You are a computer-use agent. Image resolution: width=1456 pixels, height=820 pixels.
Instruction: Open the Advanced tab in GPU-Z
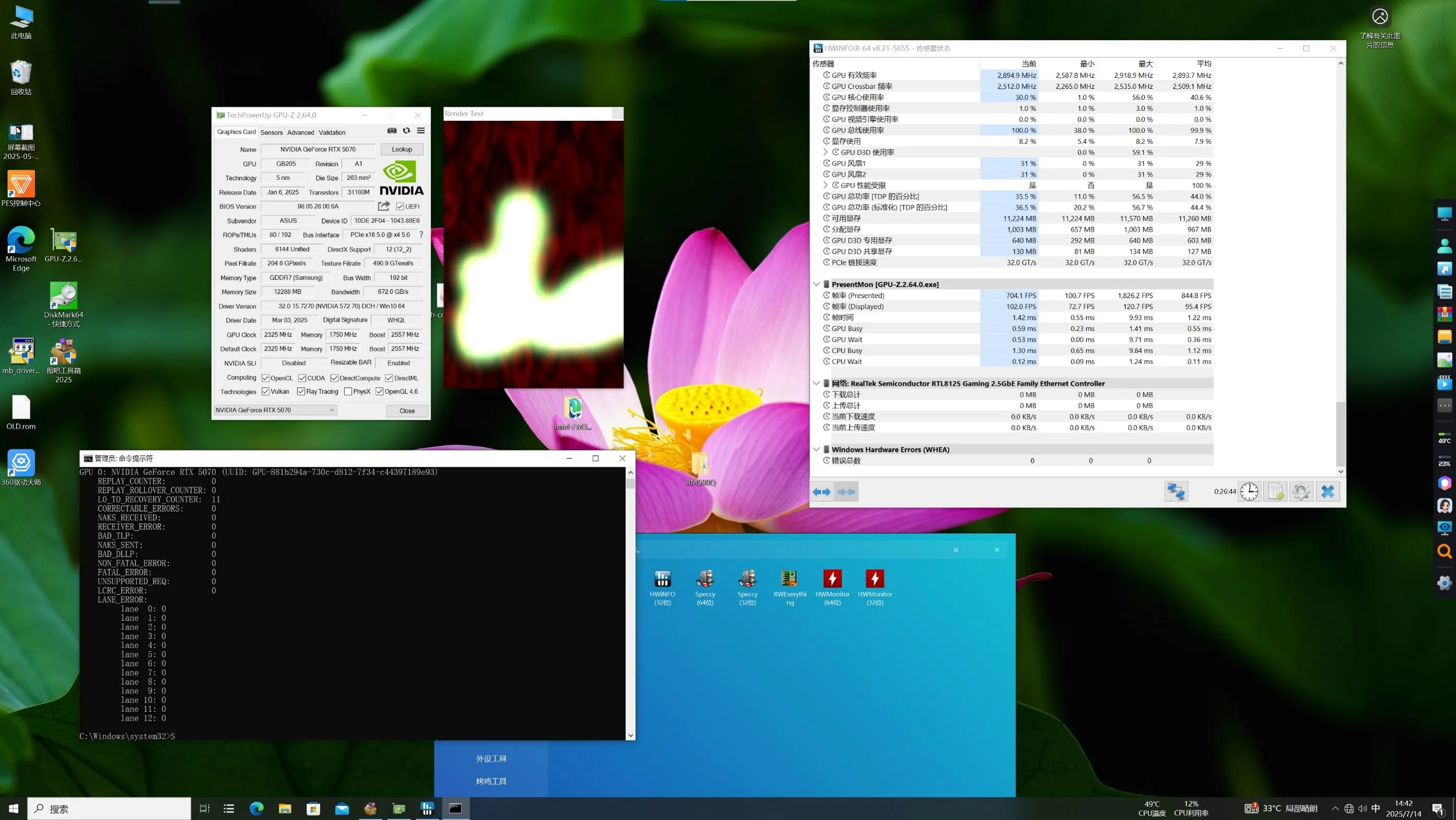pos(300,132)
